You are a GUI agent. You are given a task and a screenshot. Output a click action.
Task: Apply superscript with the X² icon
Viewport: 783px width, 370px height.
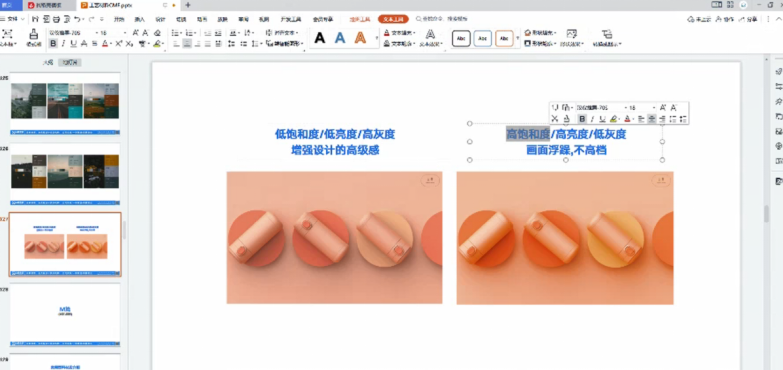tap(119, 43)
